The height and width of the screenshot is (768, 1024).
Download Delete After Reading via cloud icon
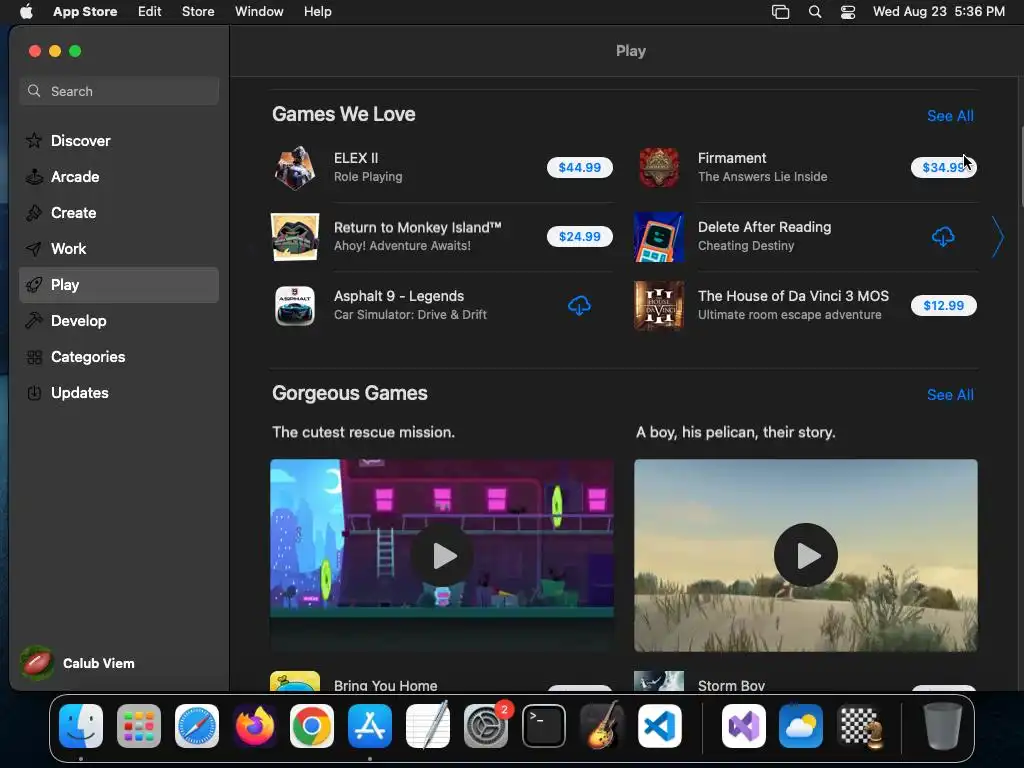(x=943, y=236)
